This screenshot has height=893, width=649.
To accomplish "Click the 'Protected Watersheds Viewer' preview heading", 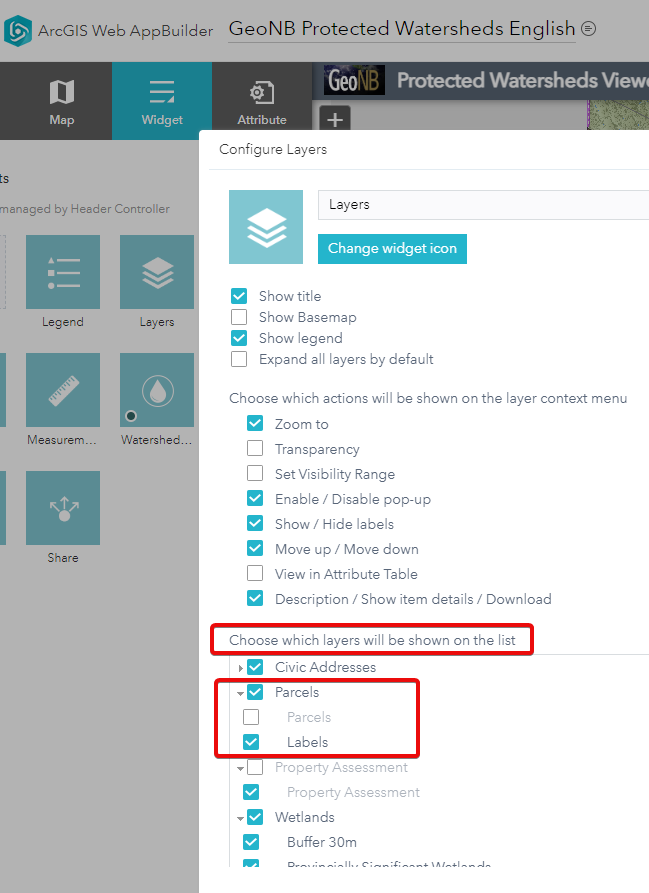I will coord(523,80).
